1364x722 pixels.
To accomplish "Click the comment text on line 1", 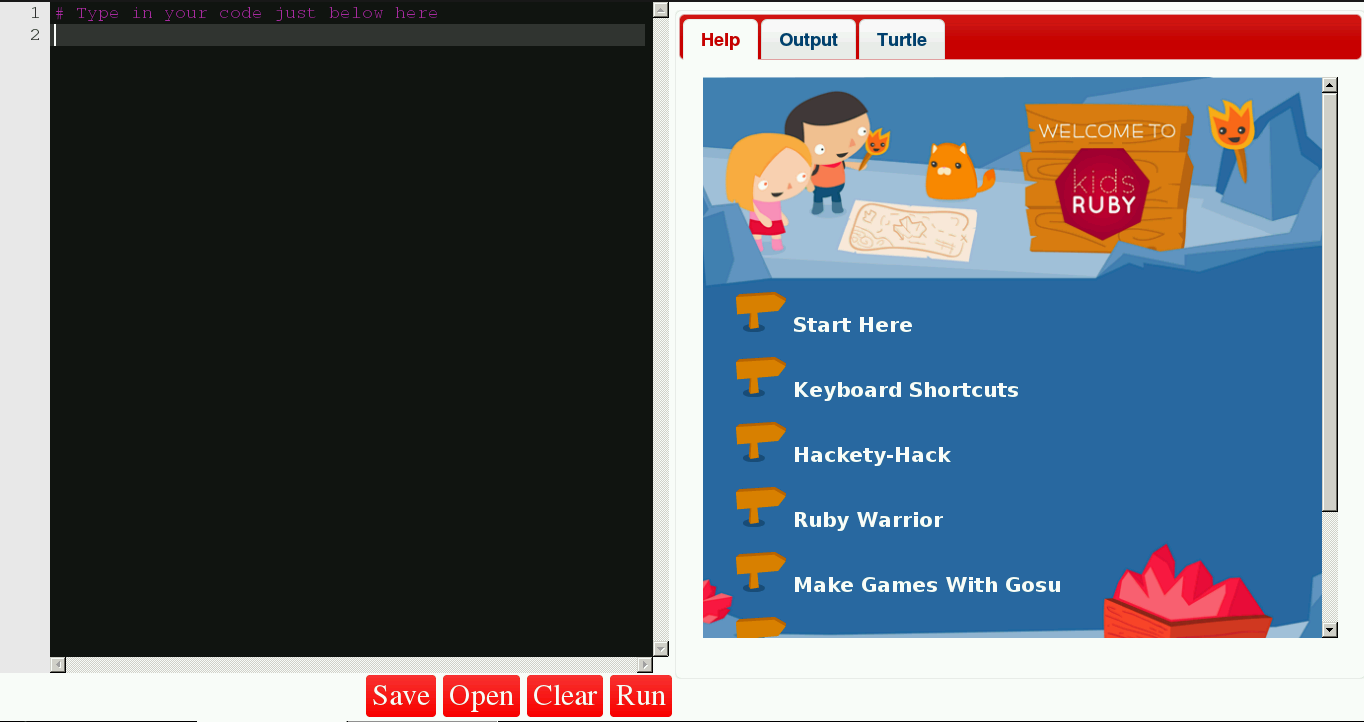I will tap(246, 13).
